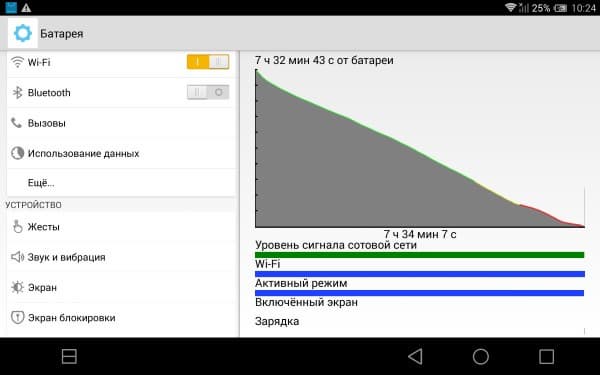Tap the 'Активный режим' label
This screenshot has height=375, width=600.
(x=301, y=283)
